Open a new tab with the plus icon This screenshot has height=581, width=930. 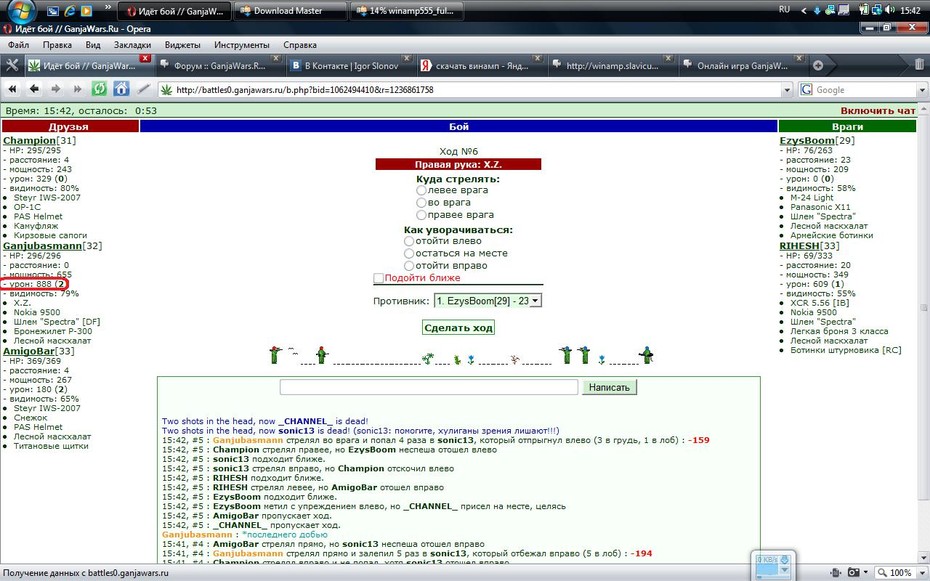click(818, 66)
